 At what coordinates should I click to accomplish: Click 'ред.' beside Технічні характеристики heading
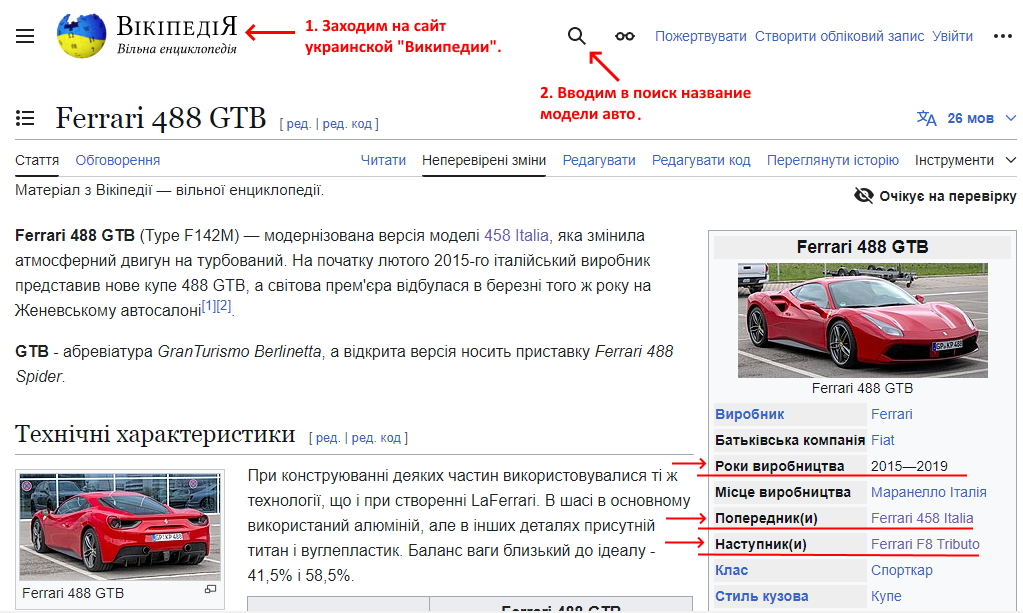(x=328, y=438)
